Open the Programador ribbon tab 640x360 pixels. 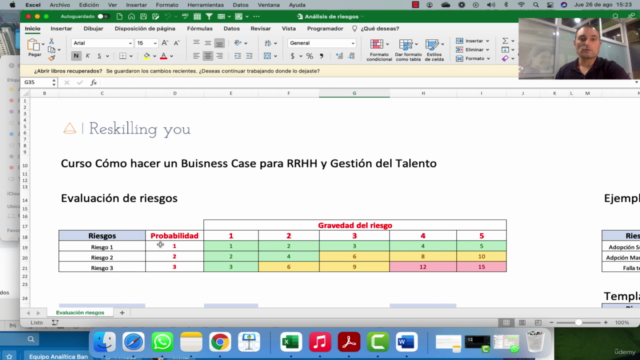click(x=325, y=29)
